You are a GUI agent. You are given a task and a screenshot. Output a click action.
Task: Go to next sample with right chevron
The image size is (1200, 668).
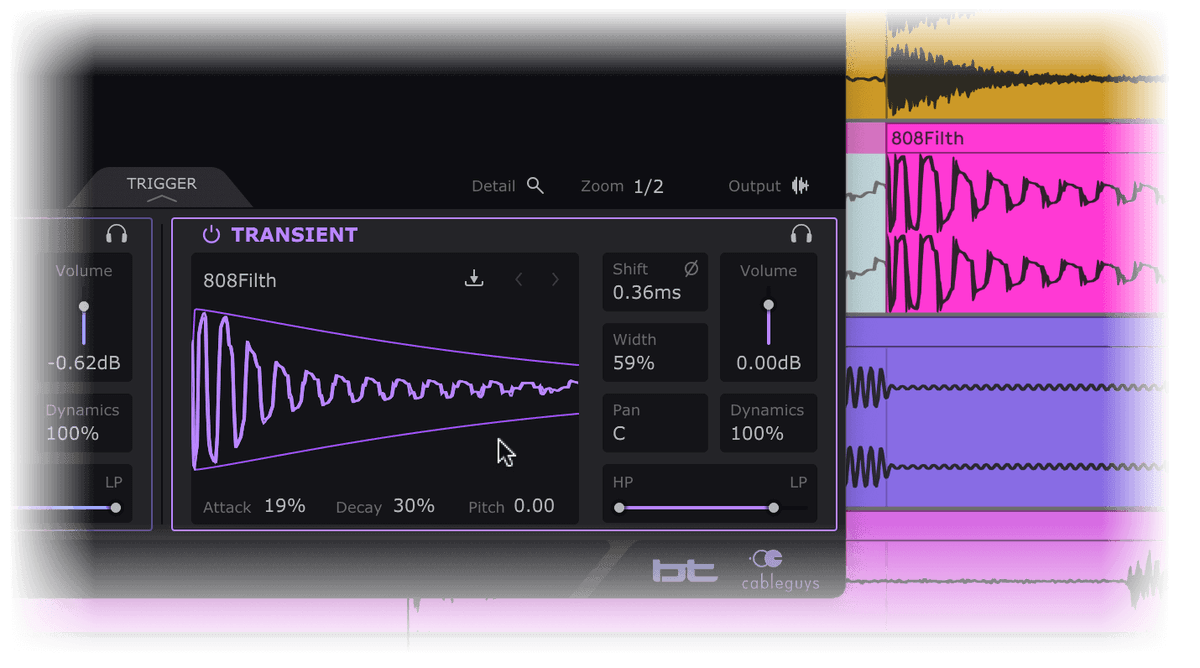click(556, 280)
